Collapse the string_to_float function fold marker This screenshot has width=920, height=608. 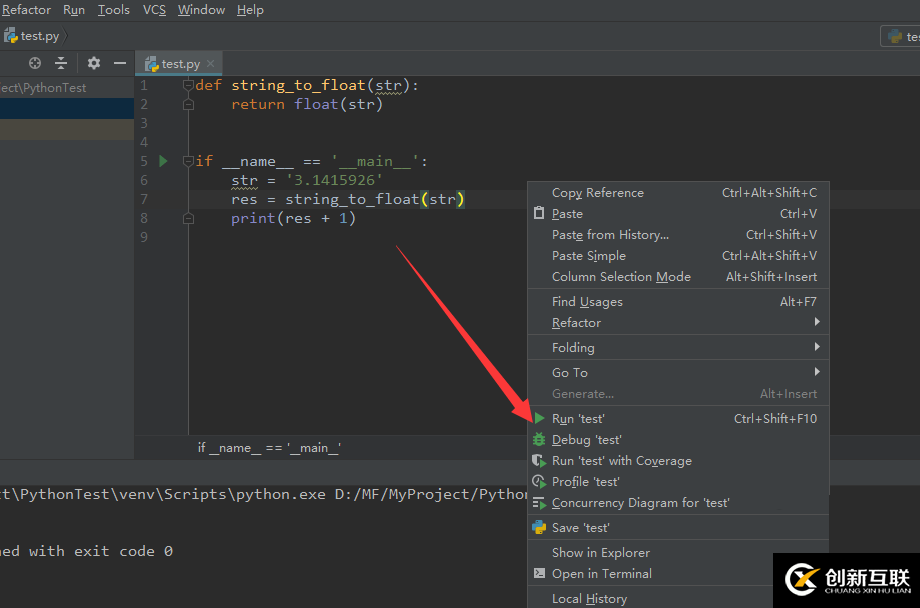188,86
